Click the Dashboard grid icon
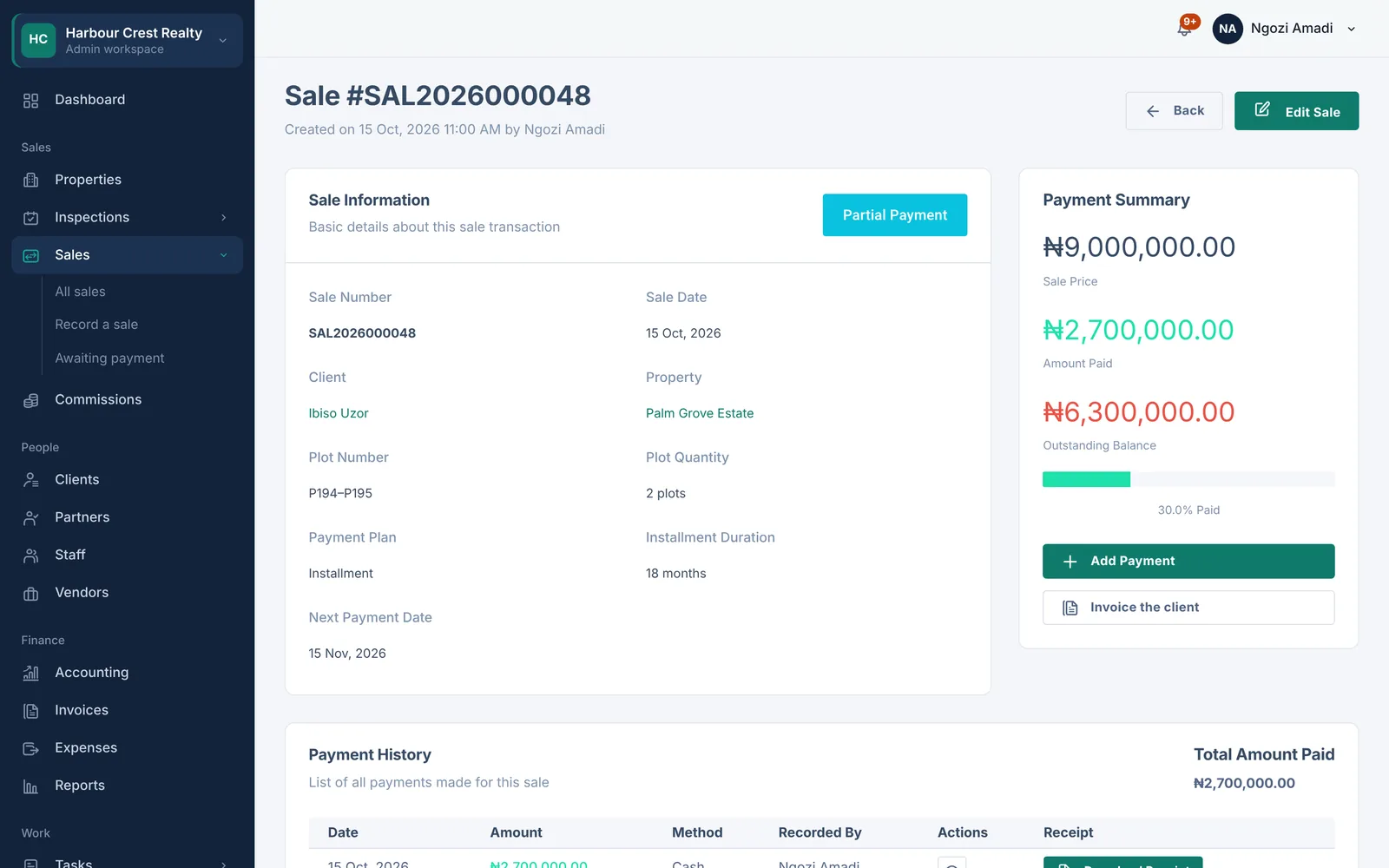 point(31,101)
